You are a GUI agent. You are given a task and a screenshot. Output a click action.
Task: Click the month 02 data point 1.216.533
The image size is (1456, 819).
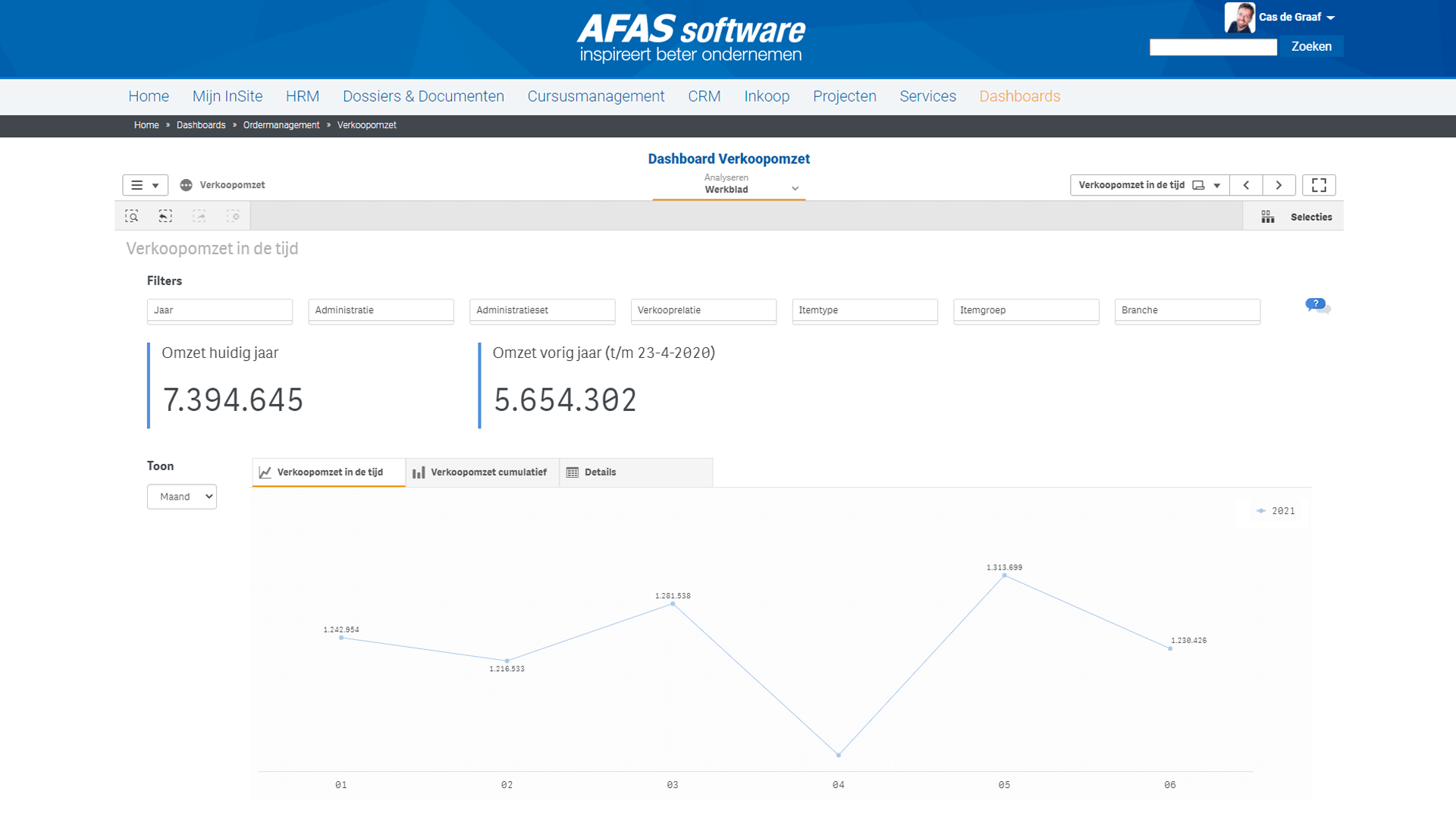coord(507,661)
